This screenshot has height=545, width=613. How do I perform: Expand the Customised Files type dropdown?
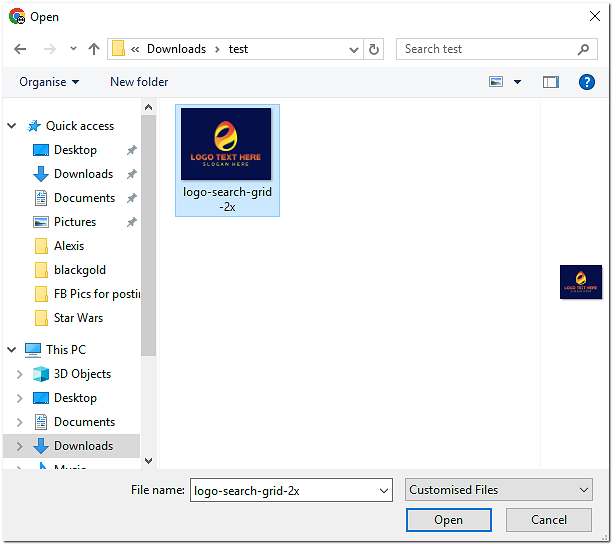tap(584, 490)
